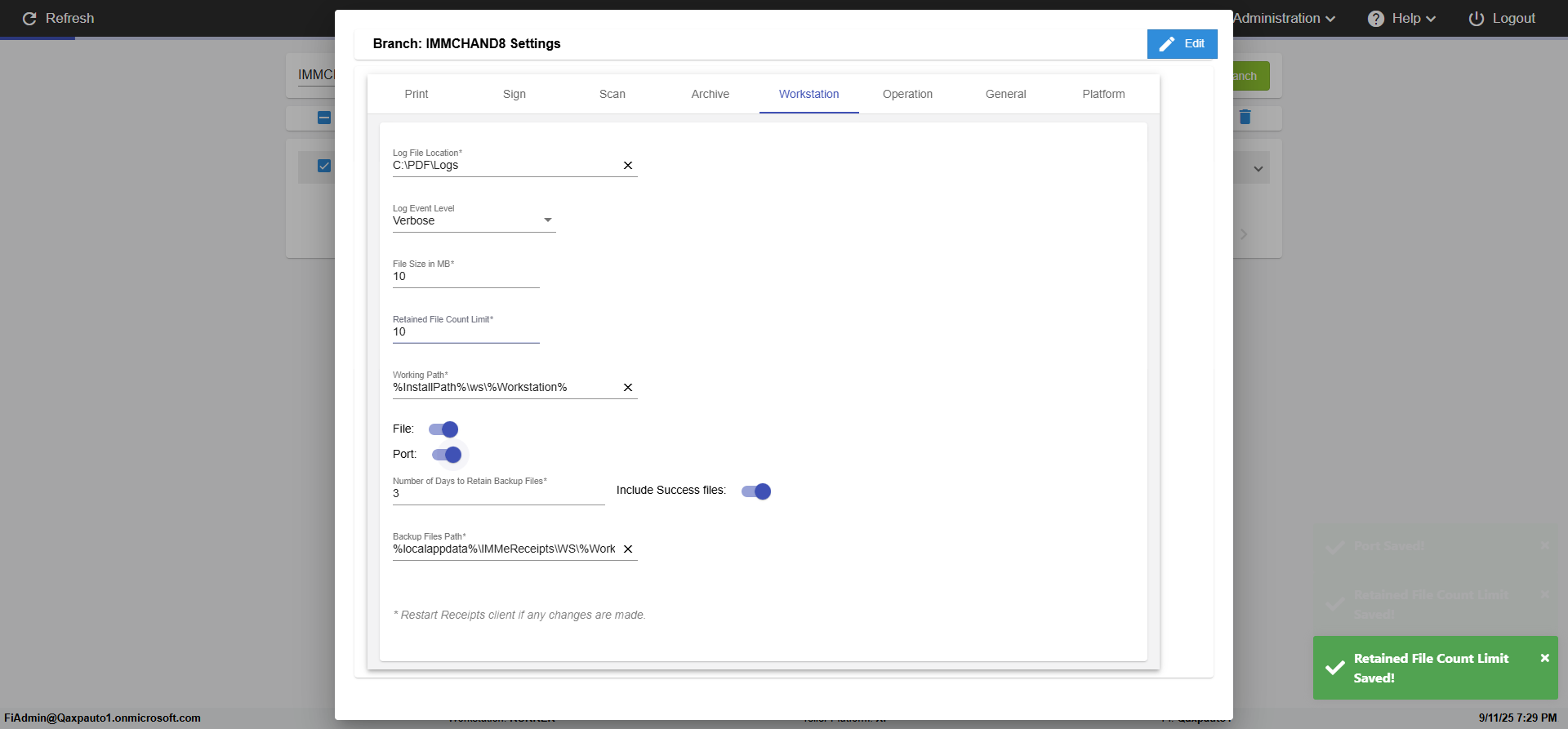Click the dialog title Branch IMMCHAND8 Settings
The image size is (1568, 729).
tap(466, 44)
